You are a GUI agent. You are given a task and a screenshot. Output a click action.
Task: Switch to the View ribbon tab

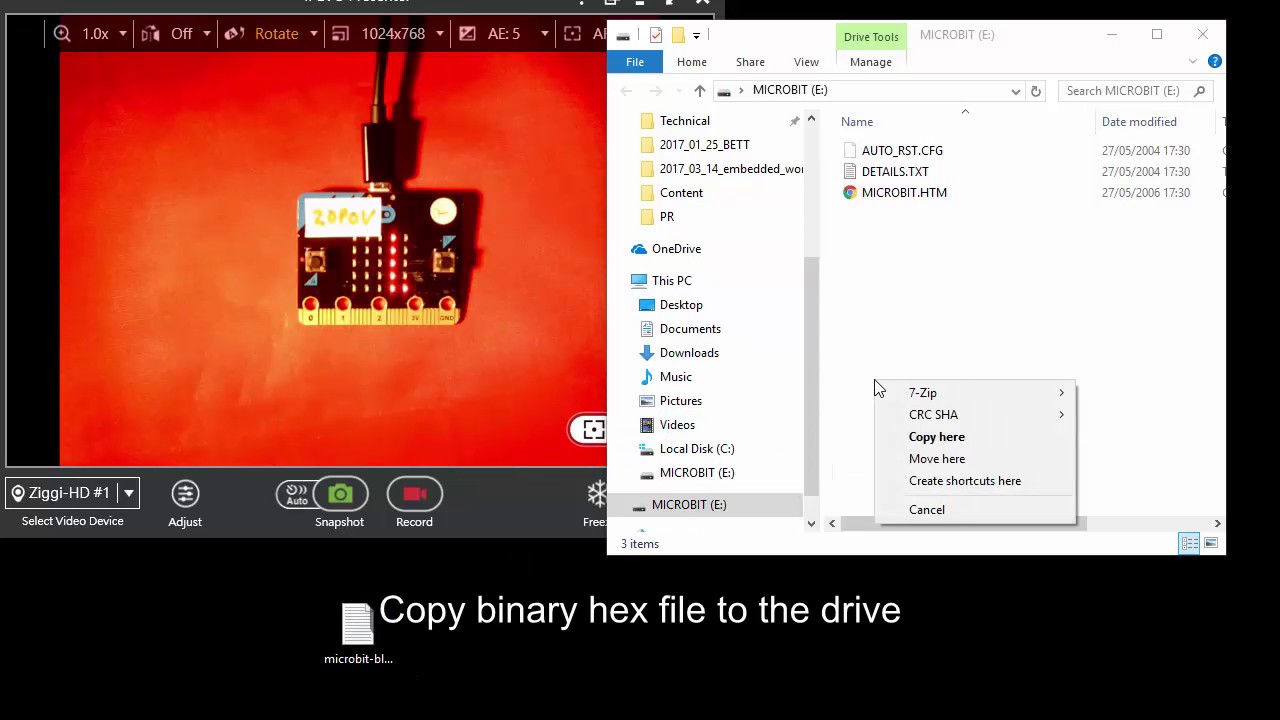point(806,62)
